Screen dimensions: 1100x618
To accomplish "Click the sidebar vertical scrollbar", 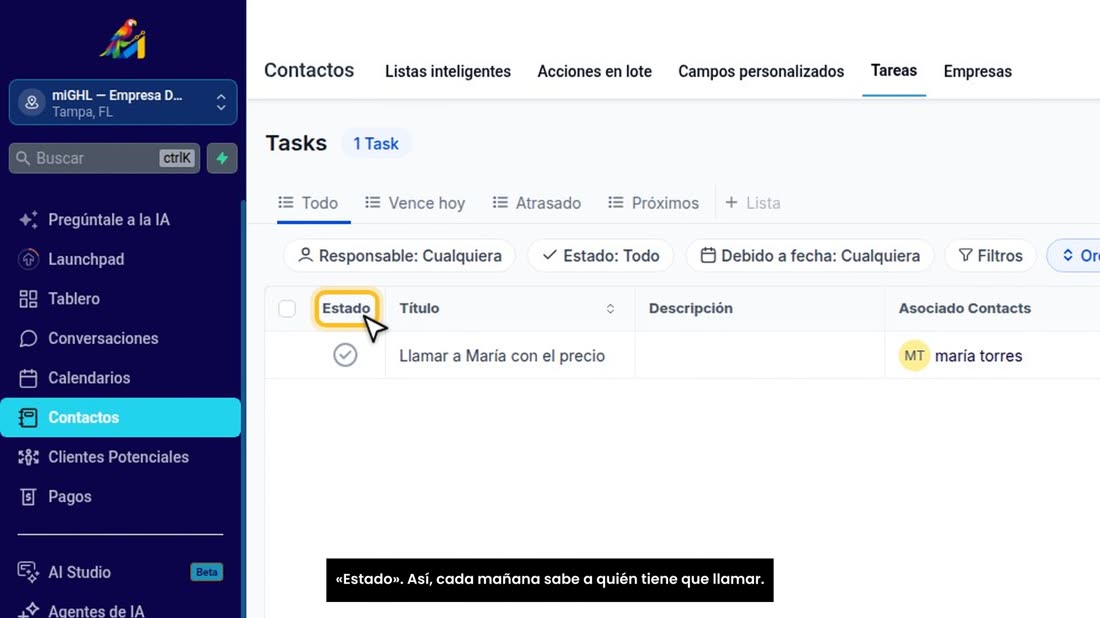I will 243,407.
